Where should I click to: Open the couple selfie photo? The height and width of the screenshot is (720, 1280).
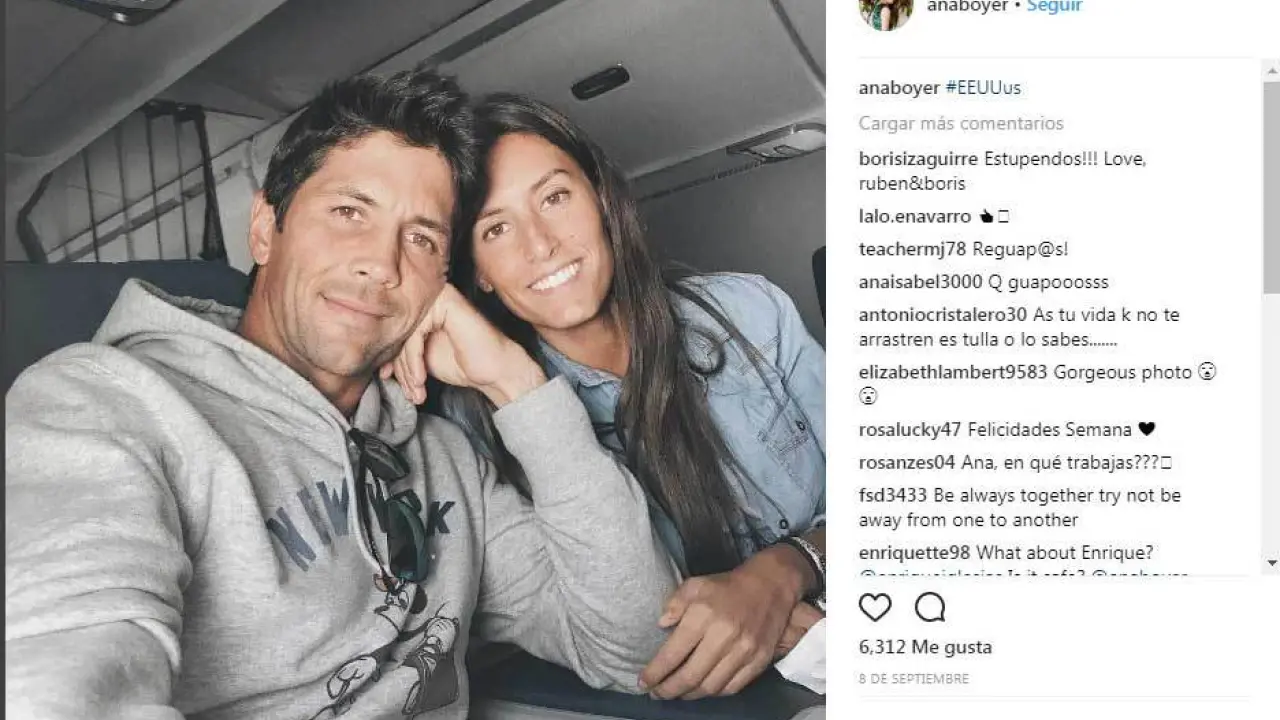[415, 360]
